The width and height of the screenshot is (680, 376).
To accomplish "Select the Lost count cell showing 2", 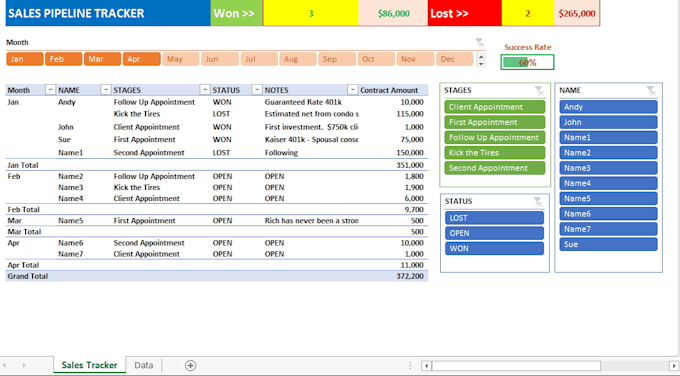I will point(528,13).
